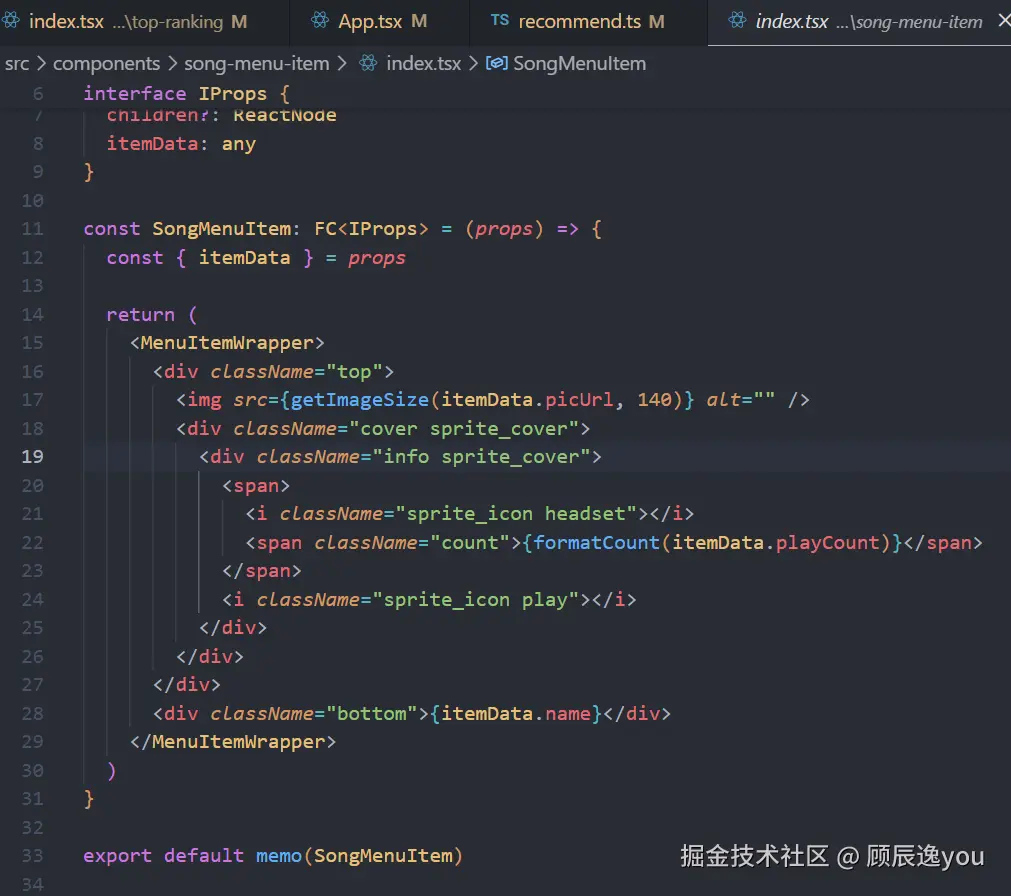This screenshot has height=896, width=1011.
Task: Close the song-menu-item index.tsx tab
Action: [1004, 21]
